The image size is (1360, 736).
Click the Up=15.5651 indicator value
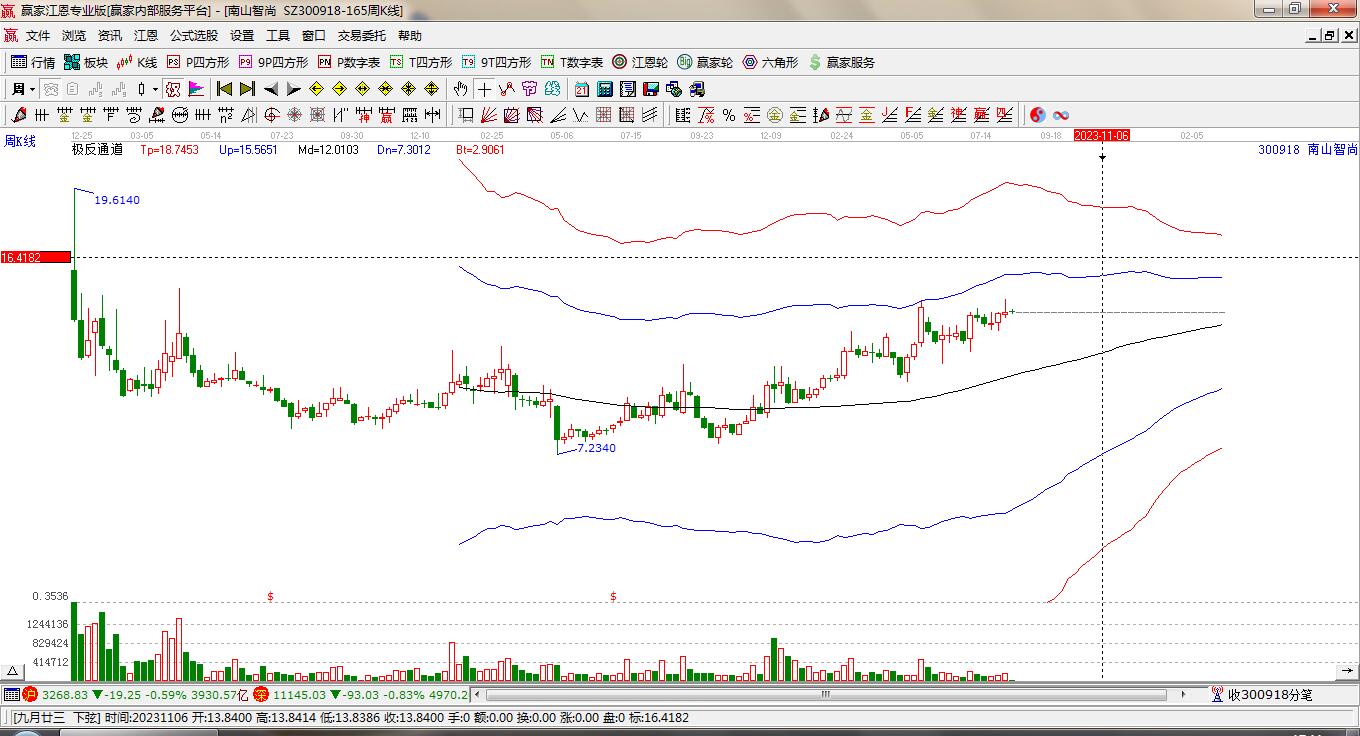coord(248,150)
